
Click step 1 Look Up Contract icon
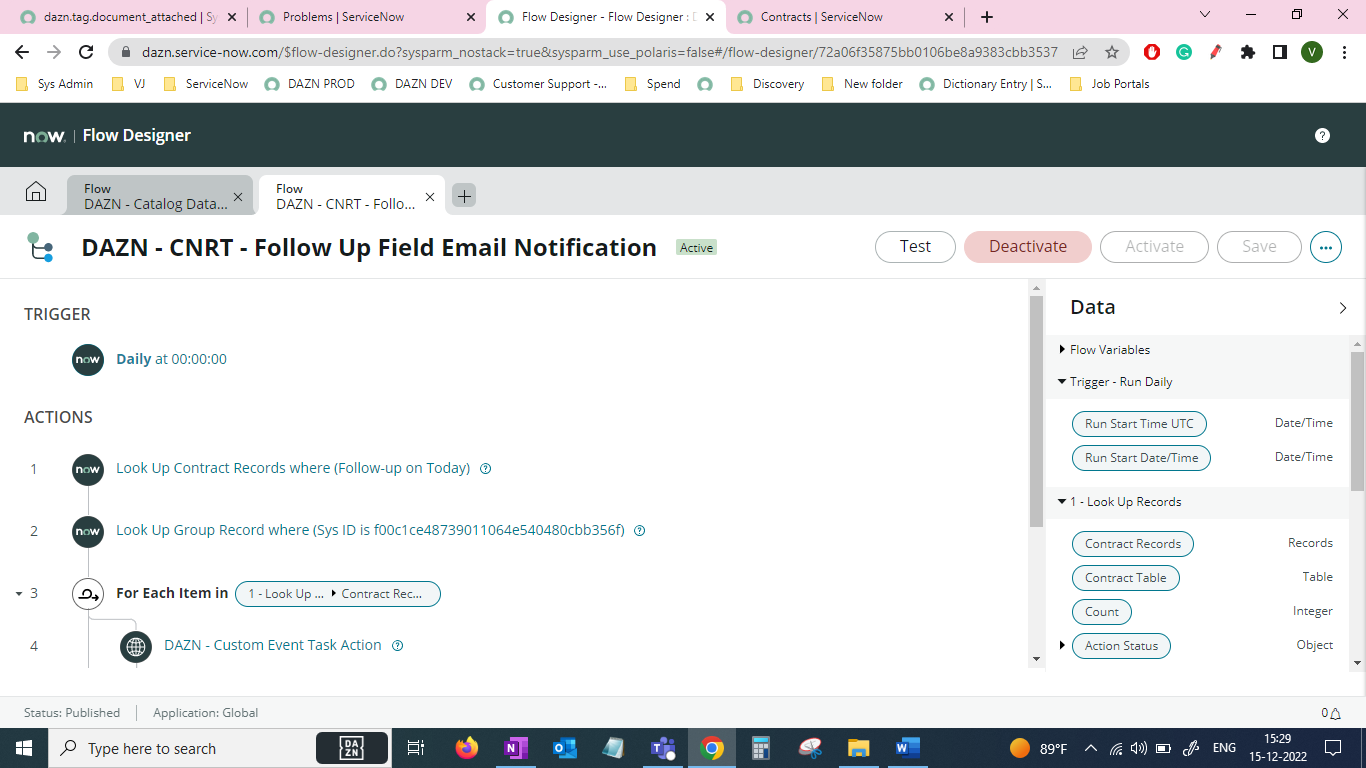pyautogui.click(x=88, y=469)
